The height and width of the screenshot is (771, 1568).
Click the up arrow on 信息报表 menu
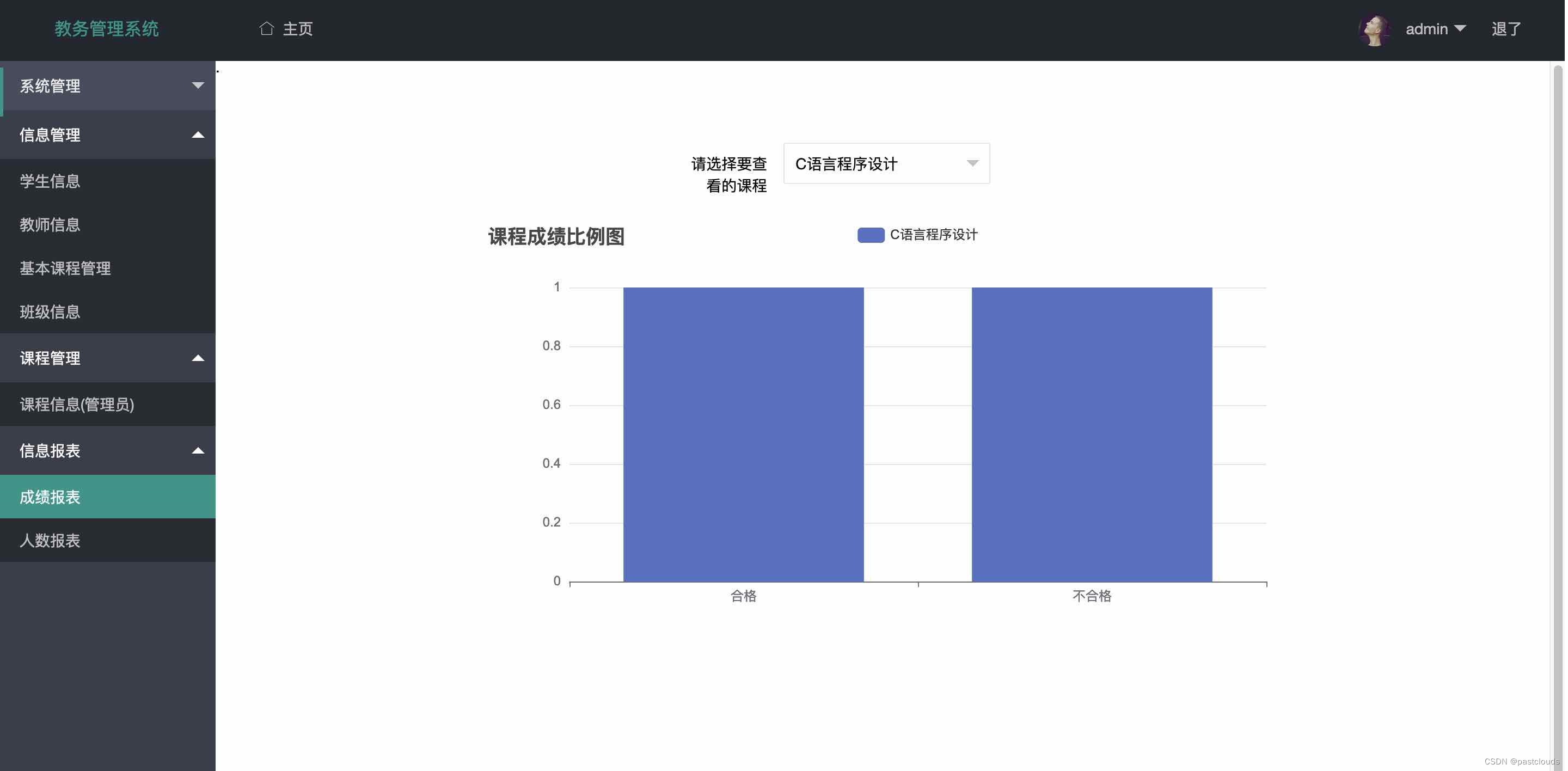[x=197, y=451]
